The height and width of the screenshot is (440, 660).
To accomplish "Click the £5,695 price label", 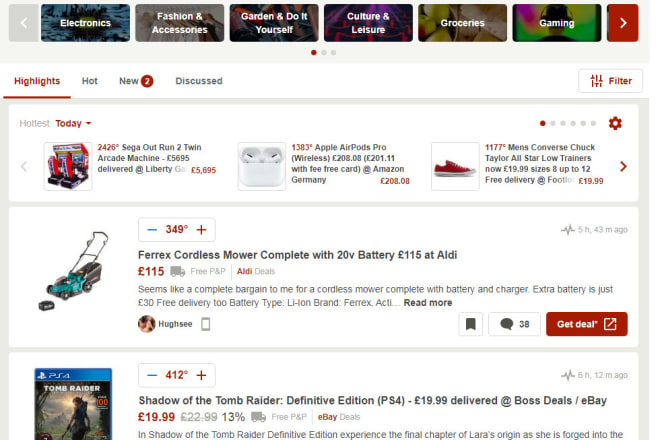I will [x=203, y=170].
